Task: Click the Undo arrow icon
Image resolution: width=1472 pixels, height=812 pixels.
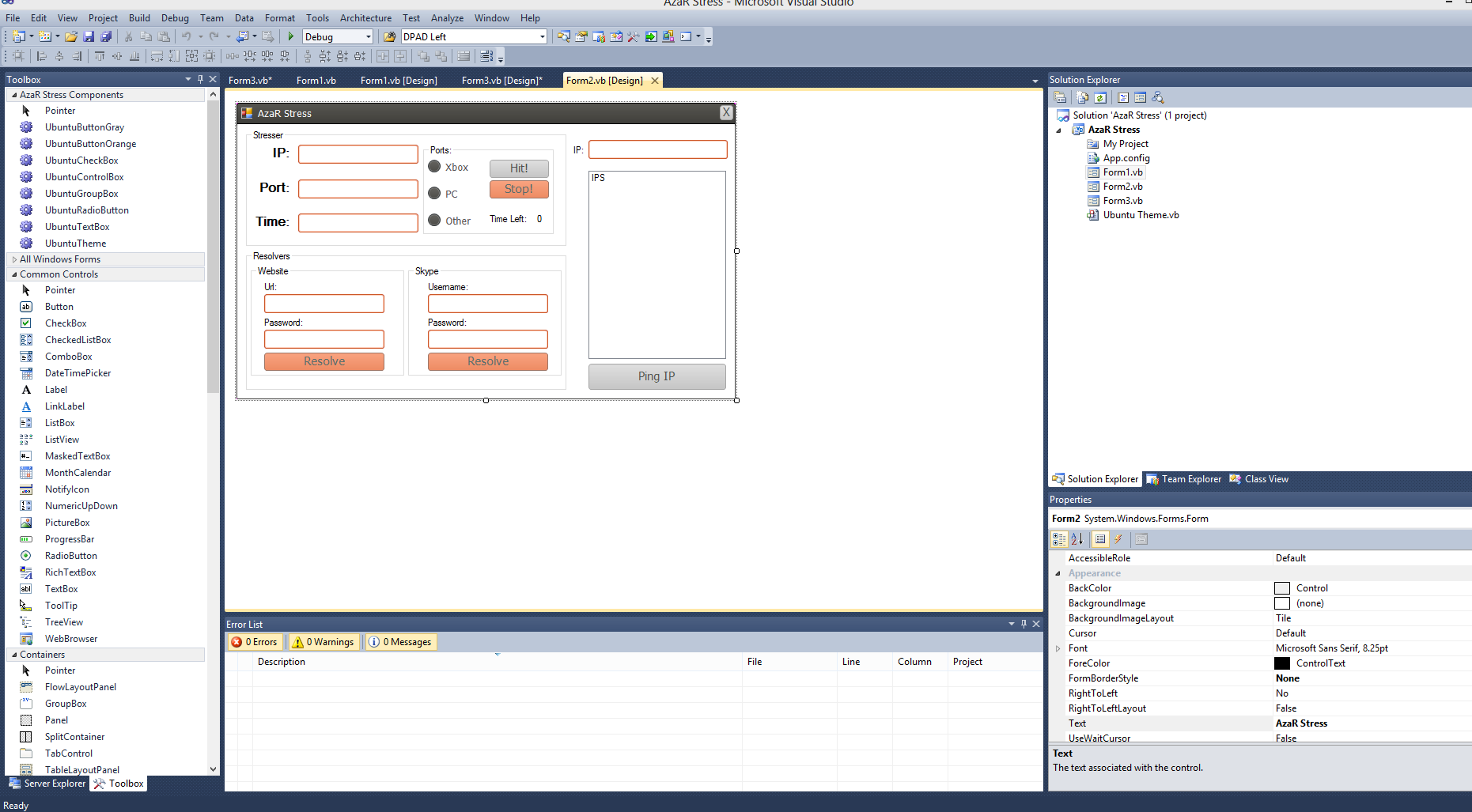Action: [187, 36]
